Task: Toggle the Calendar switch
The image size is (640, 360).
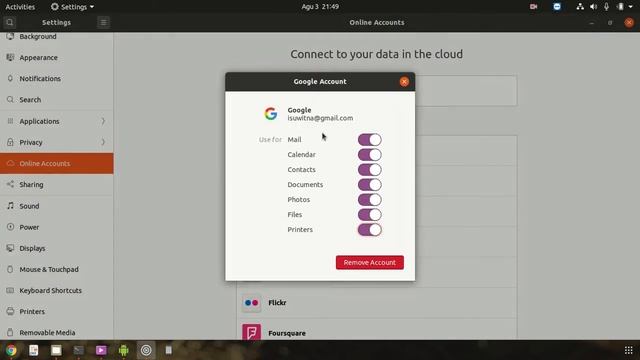Action: [x=369, y=155]
